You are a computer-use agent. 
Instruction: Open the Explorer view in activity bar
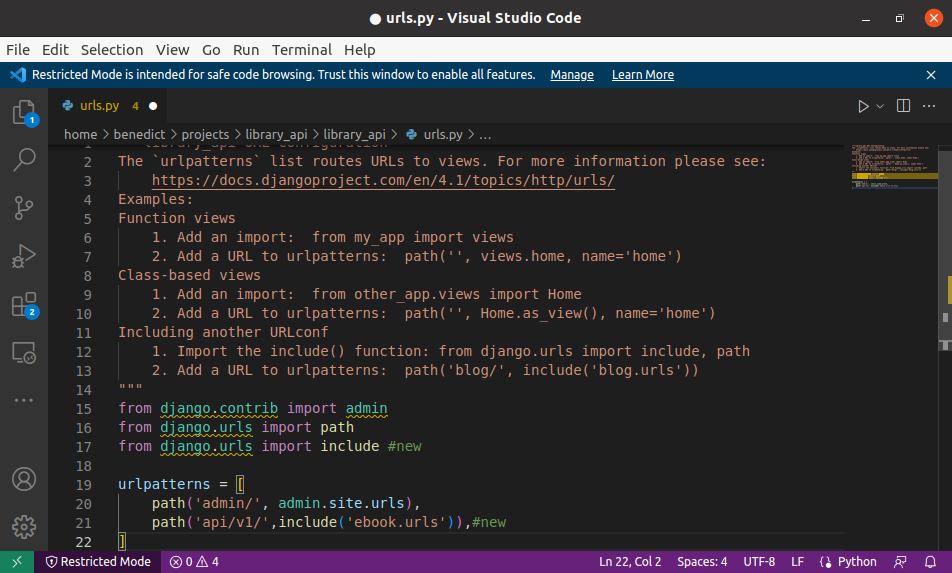[24, 112]
